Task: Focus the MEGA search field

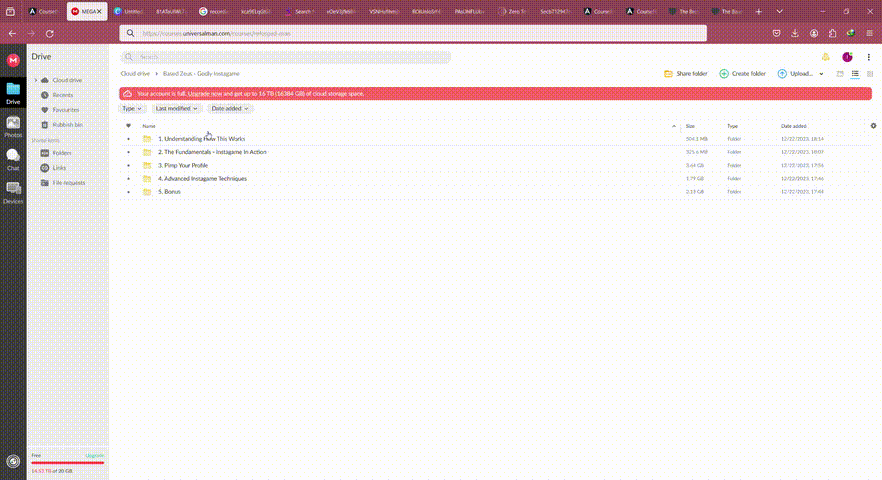Action: pos(285,57)
